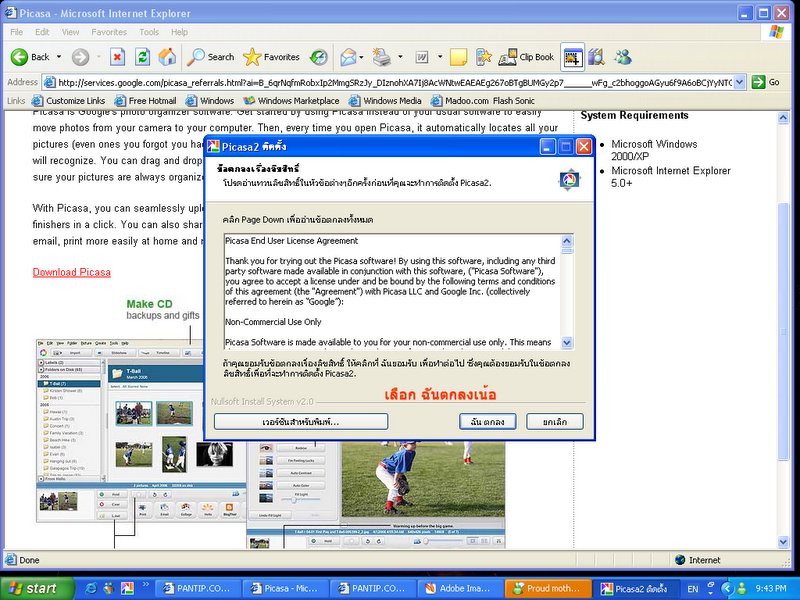Open the Edit menu
The image size is (800, 600).
point(42,32)
